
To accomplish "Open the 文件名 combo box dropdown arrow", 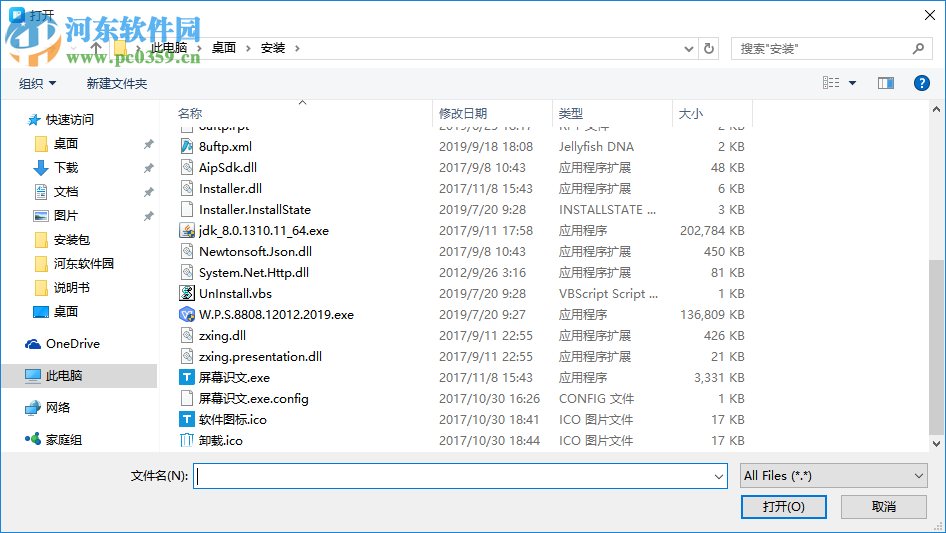I will 719,476.
